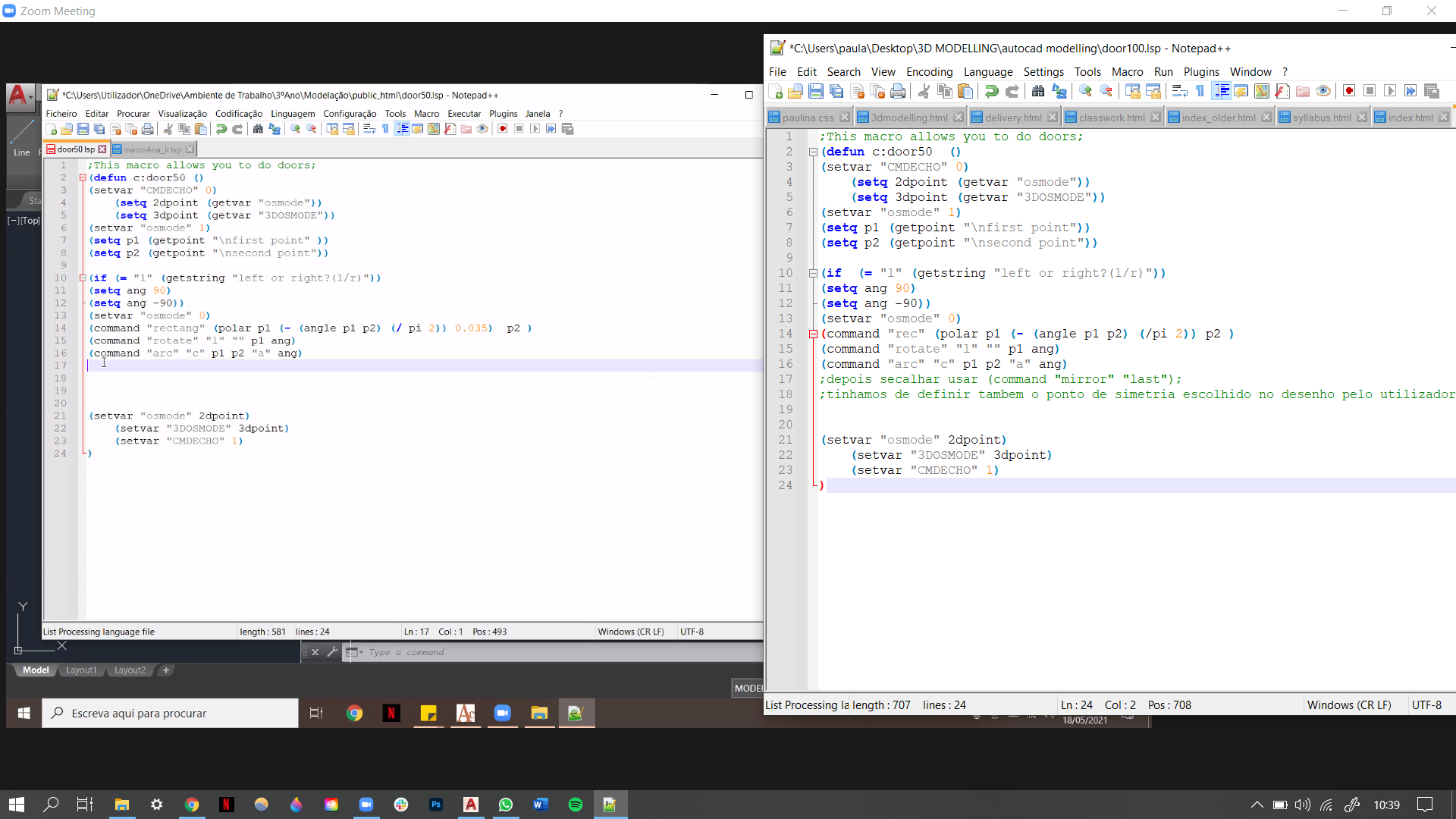The image size is (1456, 819).
Task: Click UTF-8 encoding in door100.lsp status bar
Action: pyautogui.click(x=1426, y=705)
